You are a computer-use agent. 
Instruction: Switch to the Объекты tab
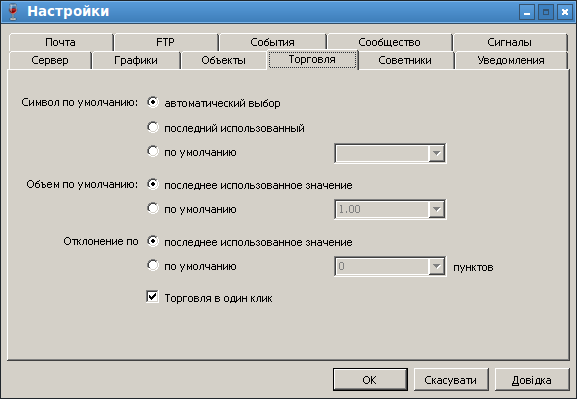(x=223, y=60)
